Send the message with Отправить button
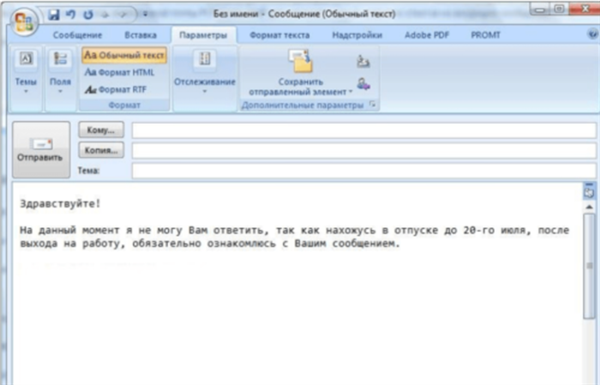600x385 pixels. coord(41,150)
